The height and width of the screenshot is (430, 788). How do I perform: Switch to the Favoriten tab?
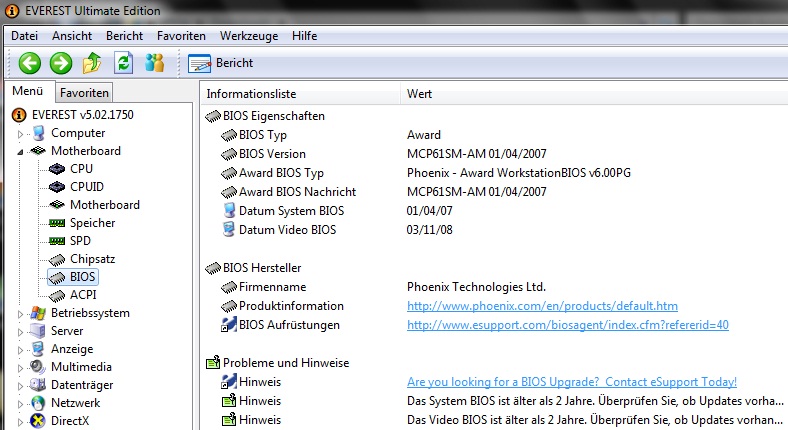[84, 93]
